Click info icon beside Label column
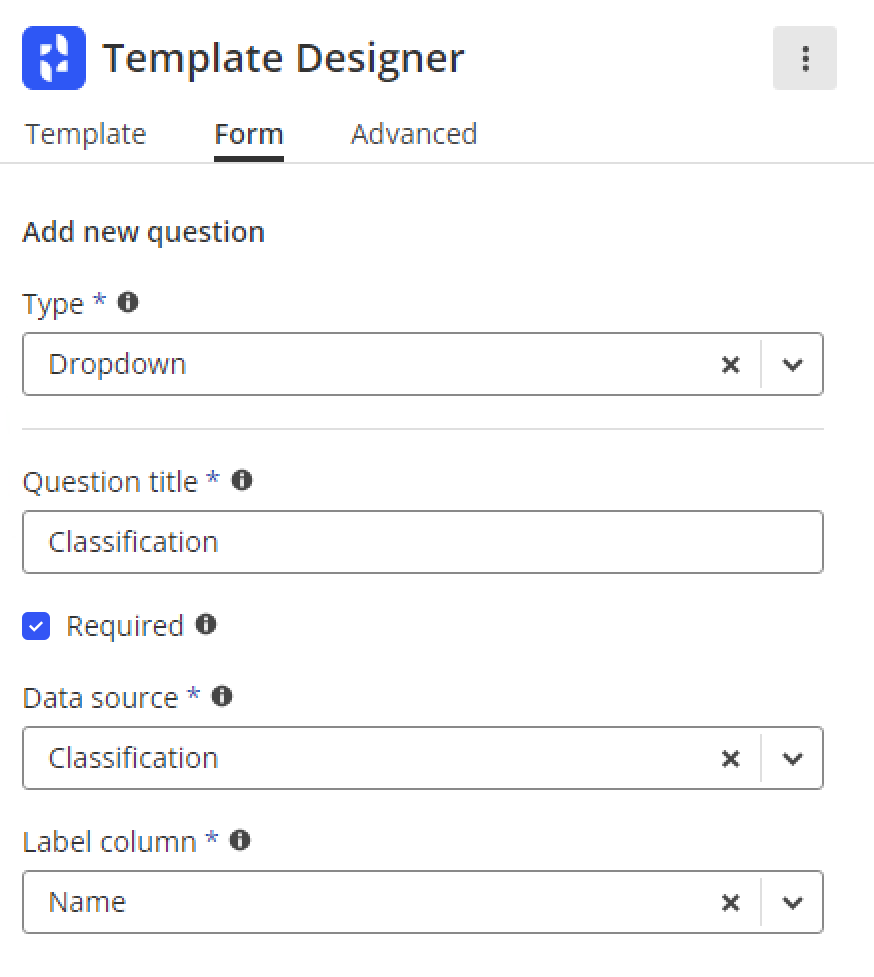This screenshot has height=977, width=874. (x=240, y=841)
